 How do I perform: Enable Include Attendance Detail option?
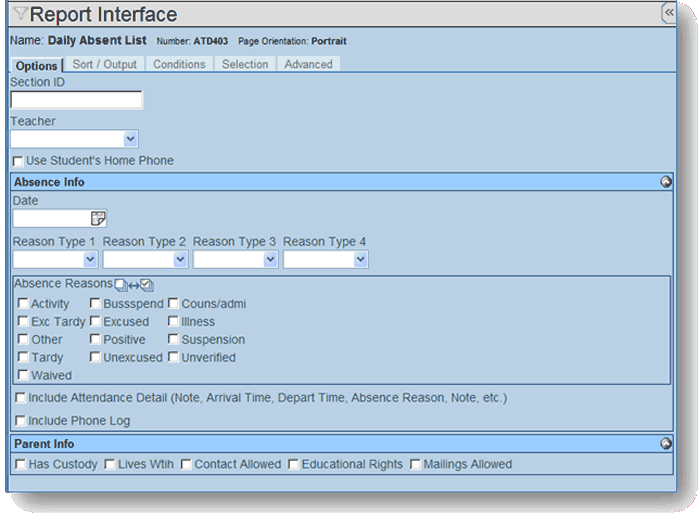[20, 398]
